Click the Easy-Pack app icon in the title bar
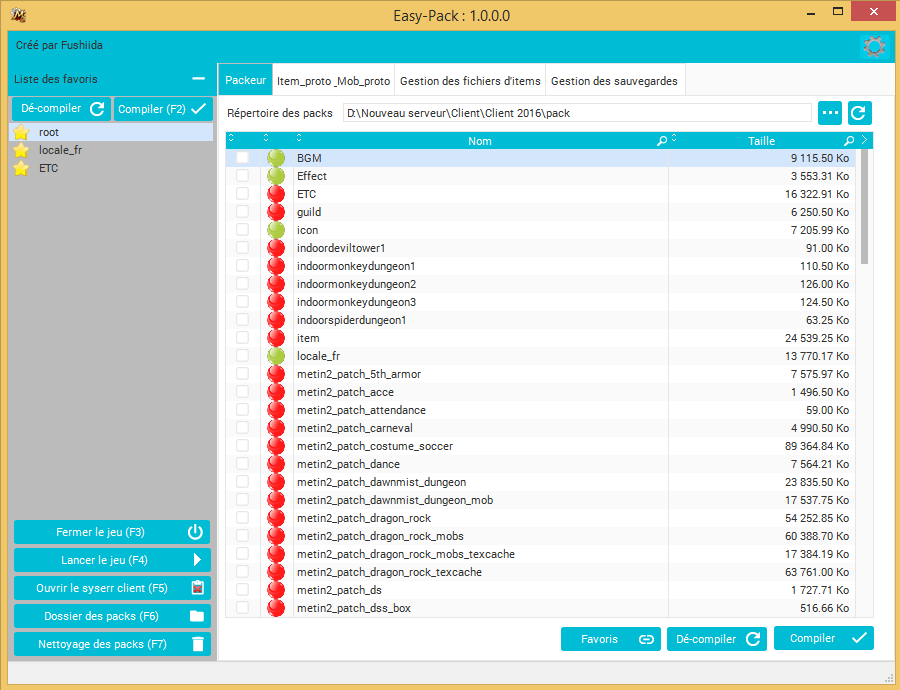 point(18,14)
